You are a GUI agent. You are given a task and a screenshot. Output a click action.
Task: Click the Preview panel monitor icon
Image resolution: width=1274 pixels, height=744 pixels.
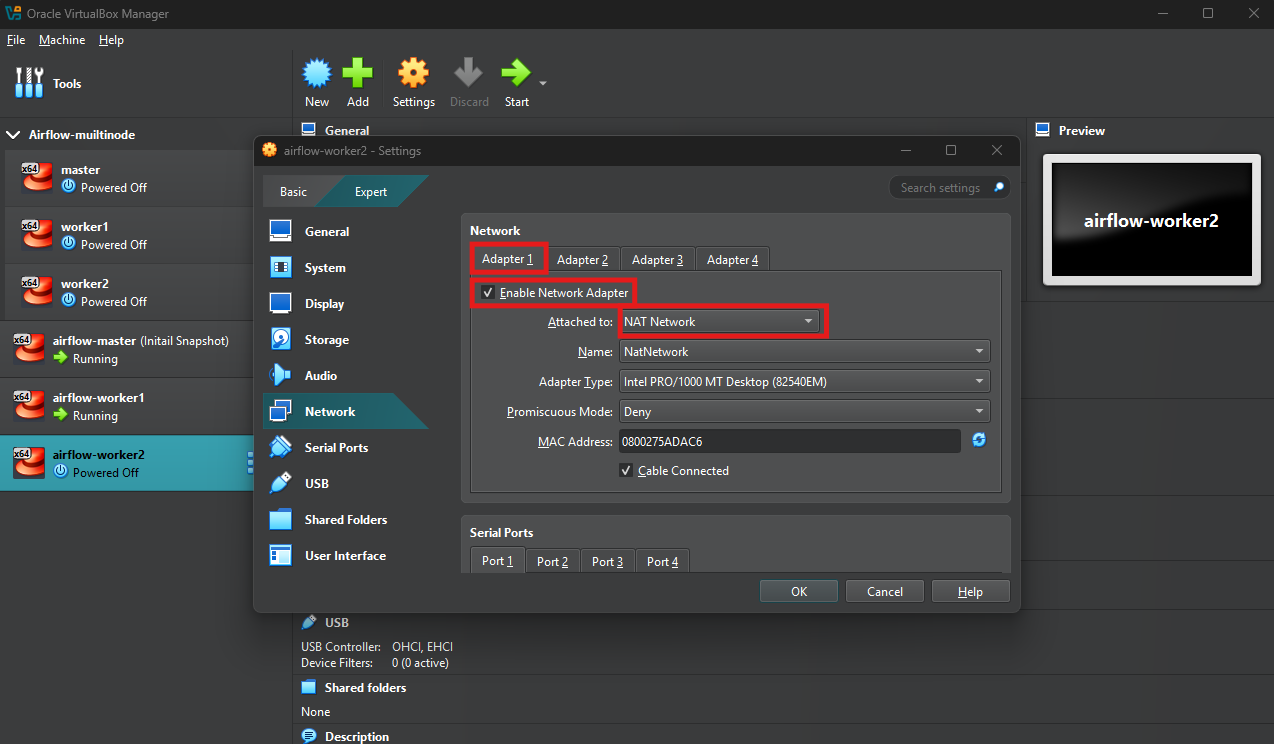(1043, 130)
